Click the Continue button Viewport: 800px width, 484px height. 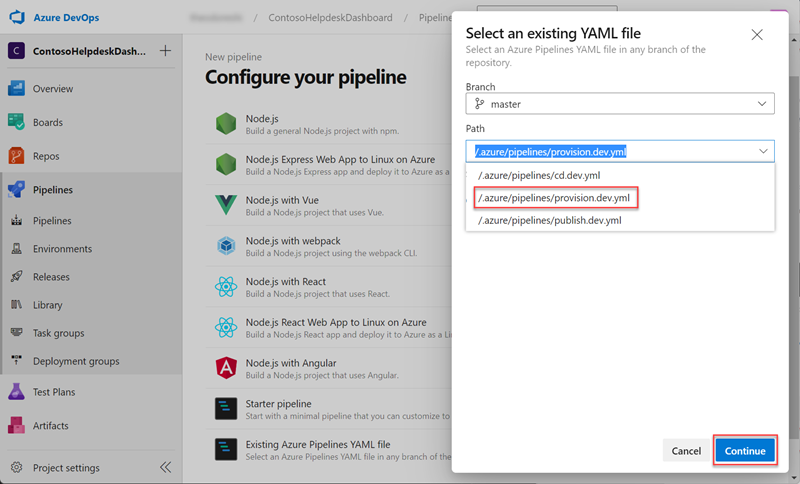click(745, 450)
